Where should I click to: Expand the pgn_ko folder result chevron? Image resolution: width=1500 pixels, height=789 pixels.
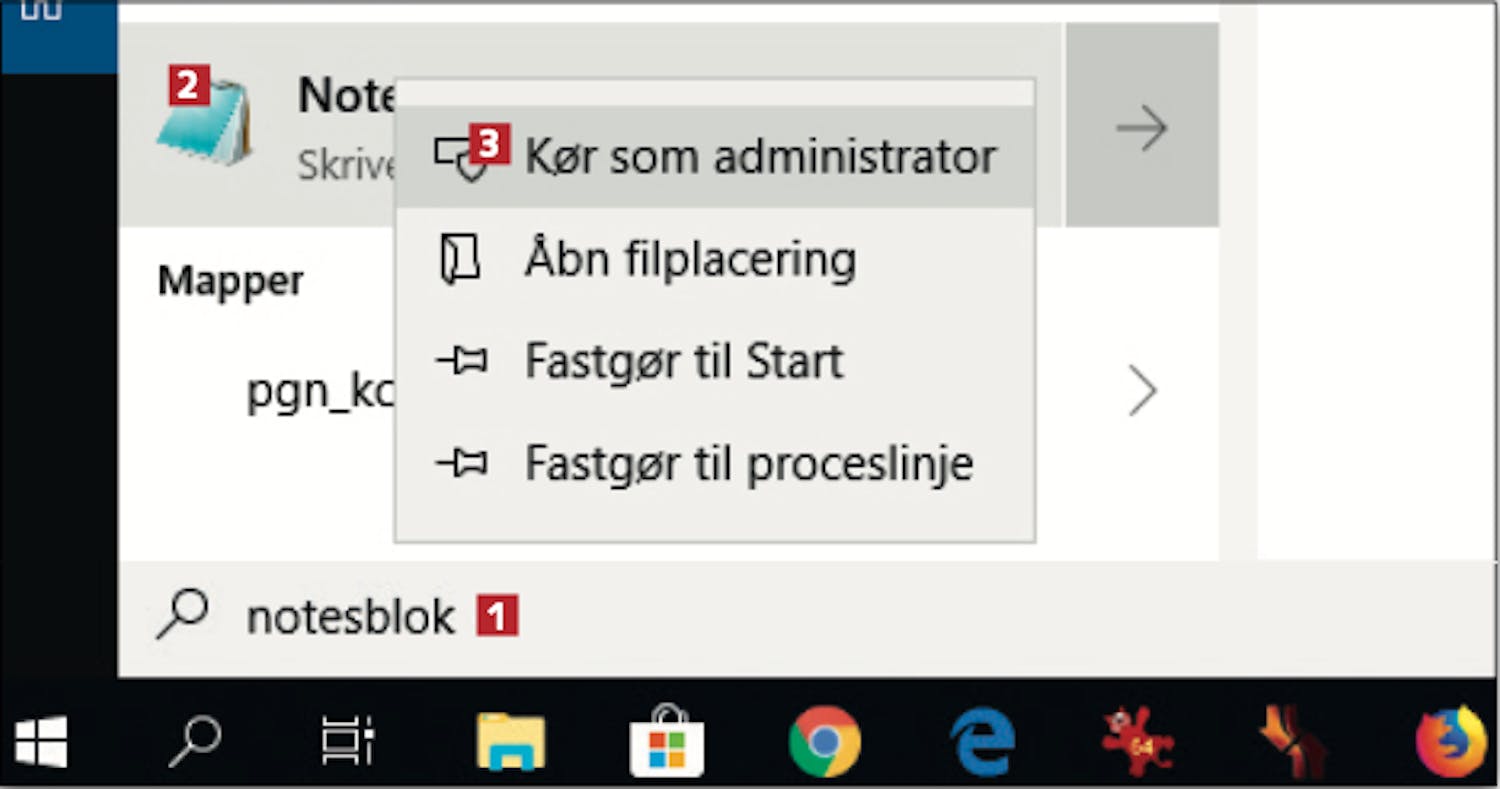tap(1142, 390)
